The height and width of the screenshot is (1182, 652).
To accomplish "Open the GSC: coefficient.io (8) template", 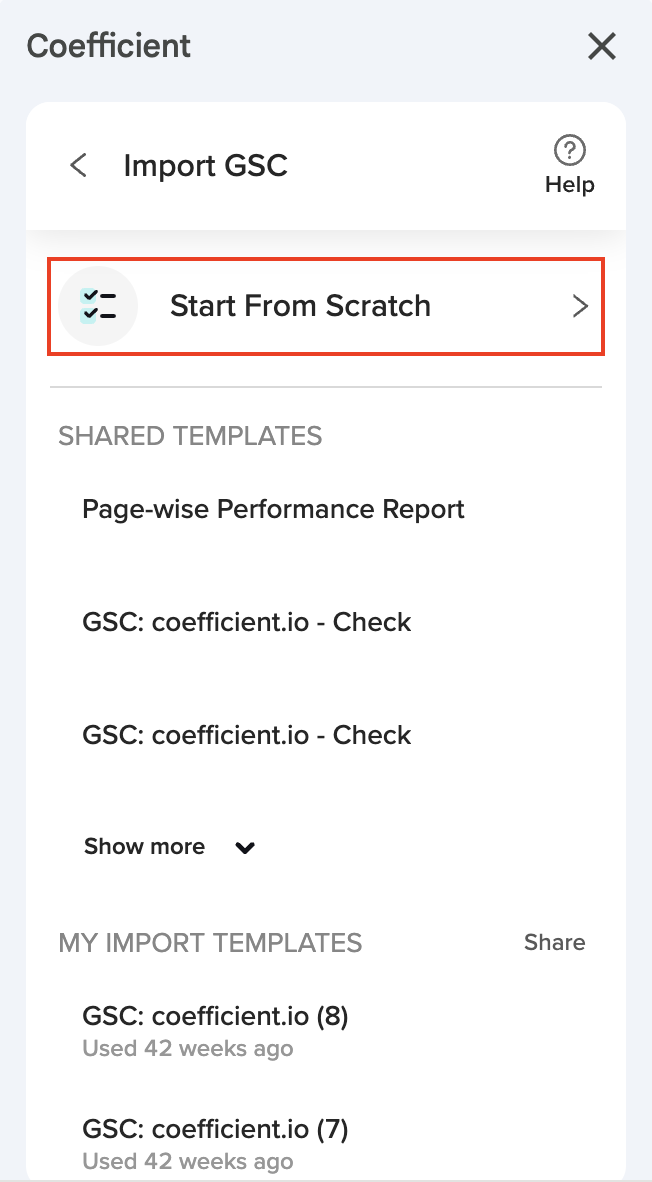I will pos(215,1017).
